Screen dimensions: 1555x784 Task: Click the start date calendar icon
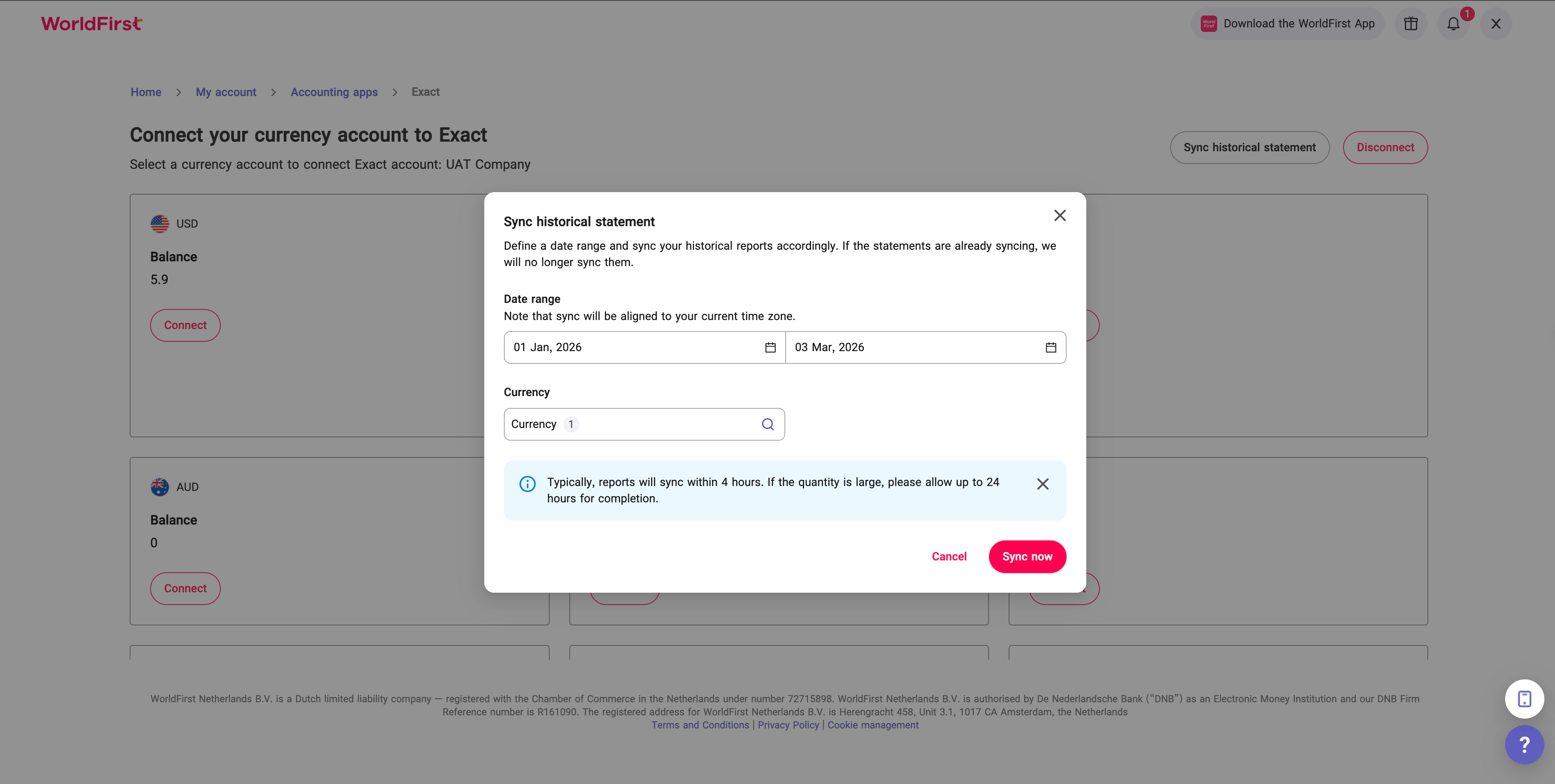pyautogui.click(x=770, y=347)
